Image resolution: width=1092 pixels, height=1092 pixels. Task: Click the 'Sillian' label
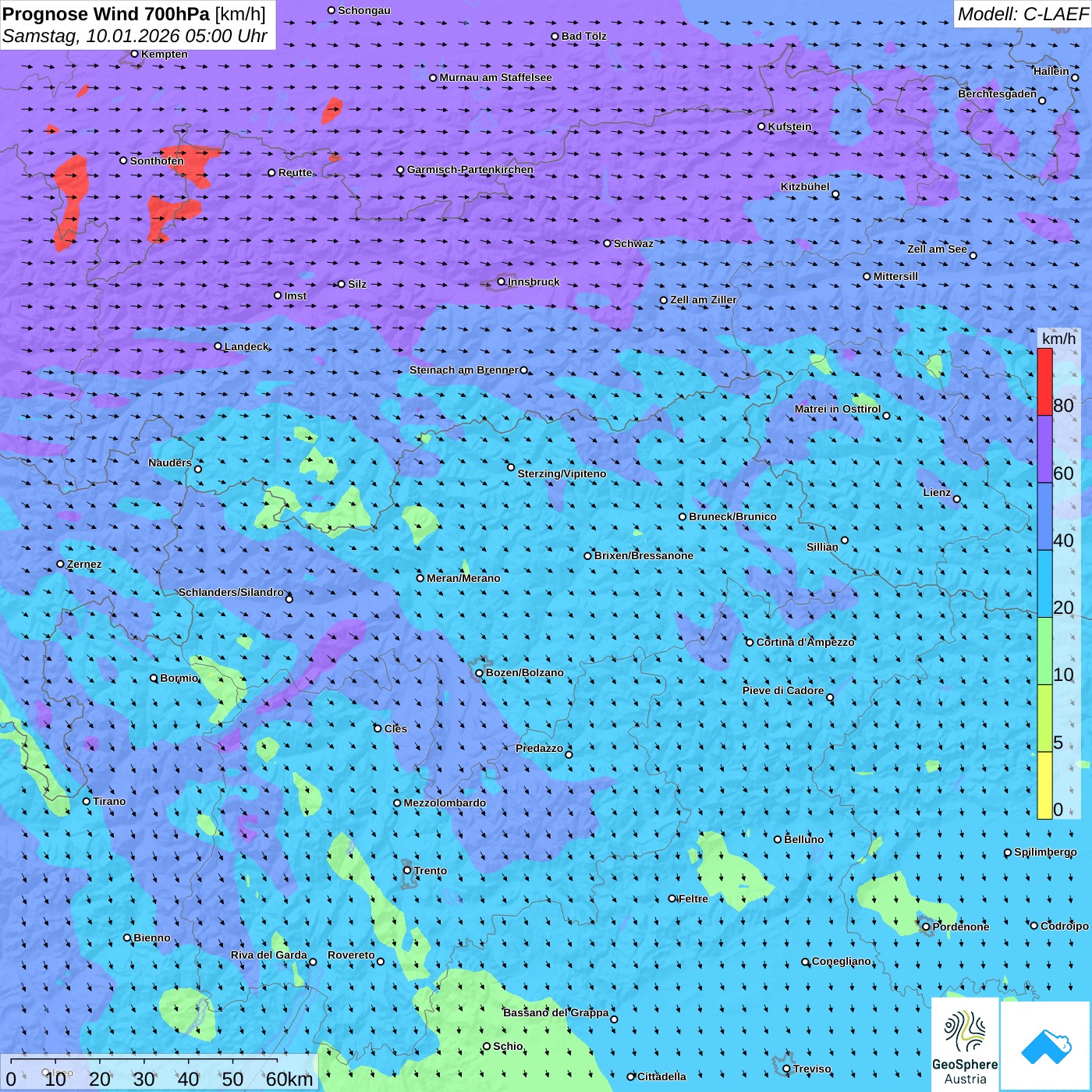pos(822,547)
